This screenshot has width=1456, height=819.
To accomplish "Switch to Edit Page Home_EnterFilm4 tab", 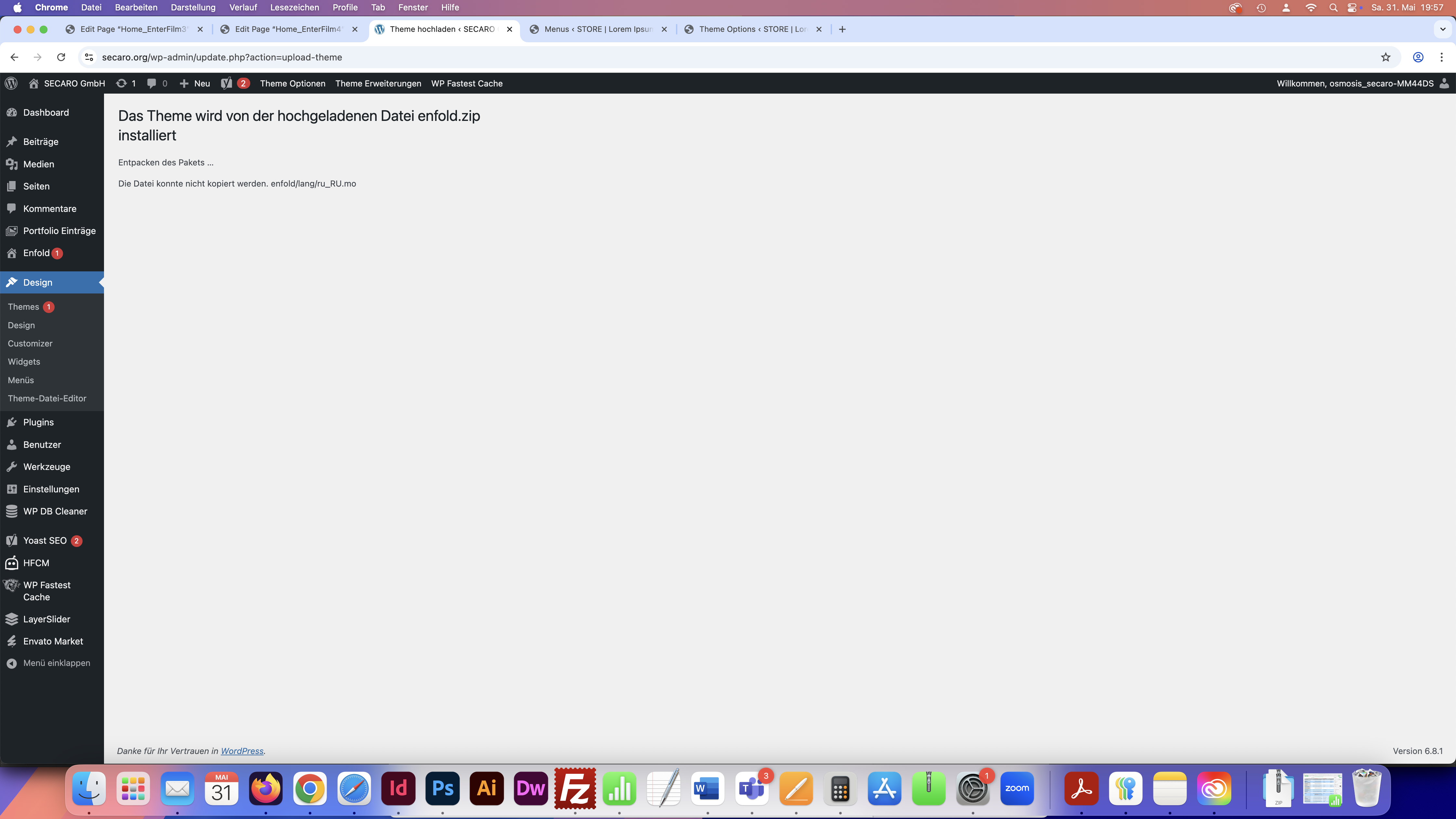I will (289, 29).
